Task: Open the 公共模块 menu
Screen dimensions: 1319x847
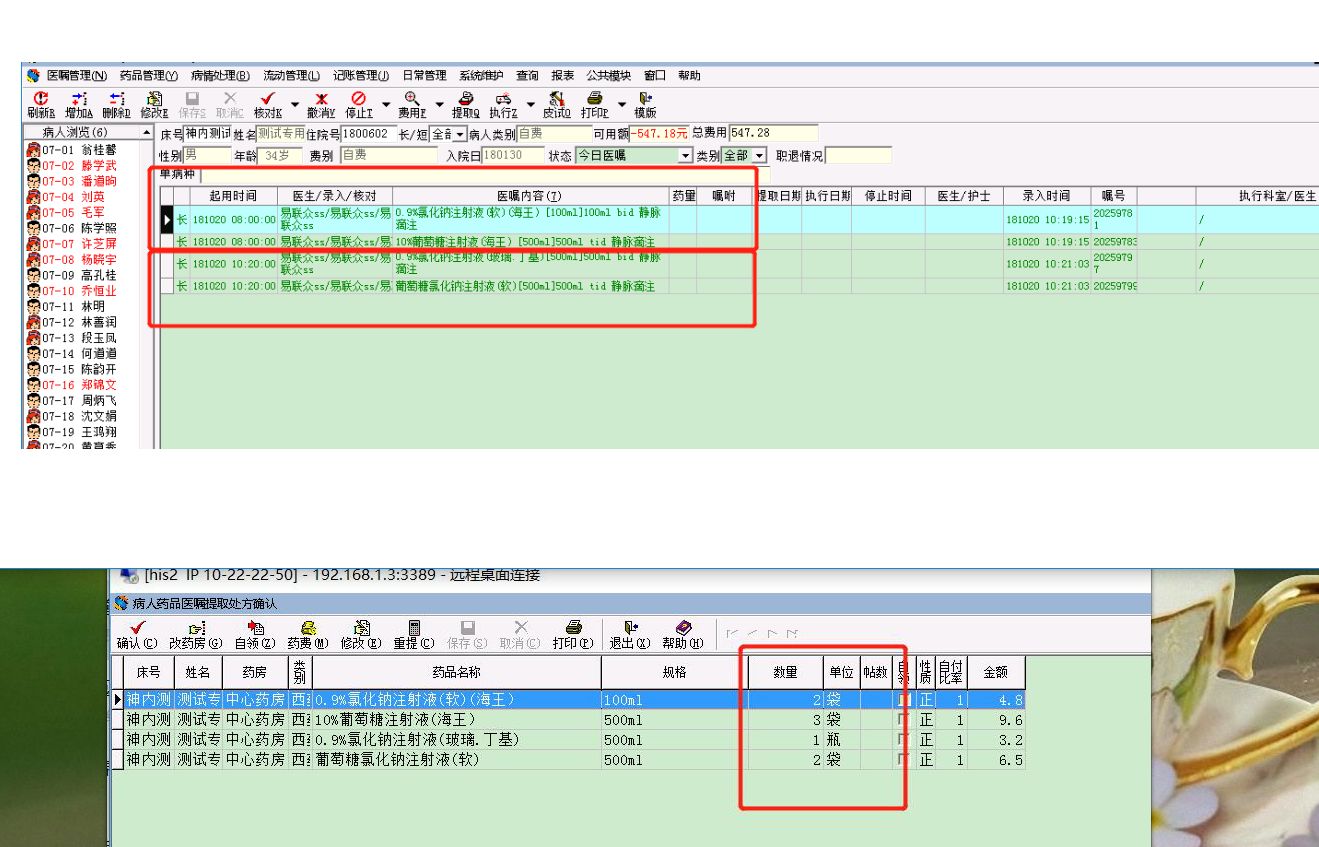Action: [609, 76]
